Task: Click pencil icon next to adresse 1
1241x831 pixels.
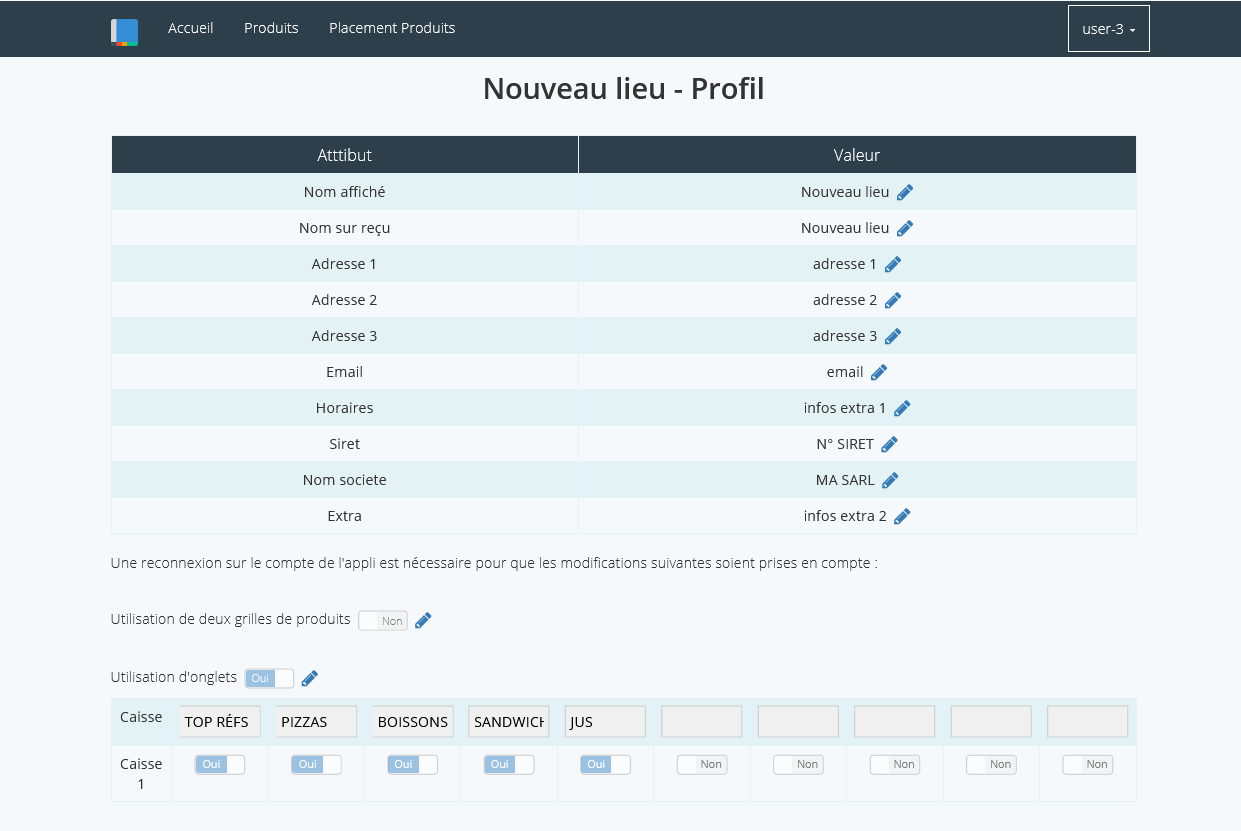Action: [893, 264]
